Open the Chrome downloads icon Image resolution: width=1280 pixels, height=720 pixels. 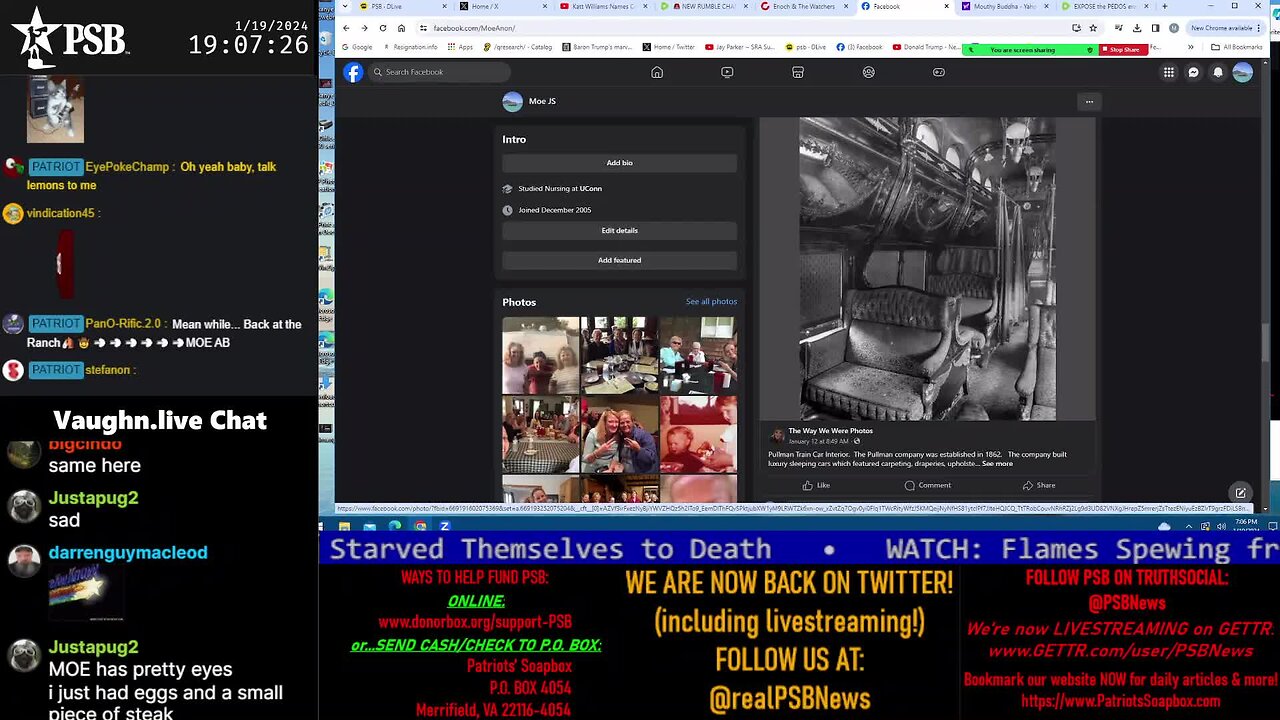point(1136,28)
